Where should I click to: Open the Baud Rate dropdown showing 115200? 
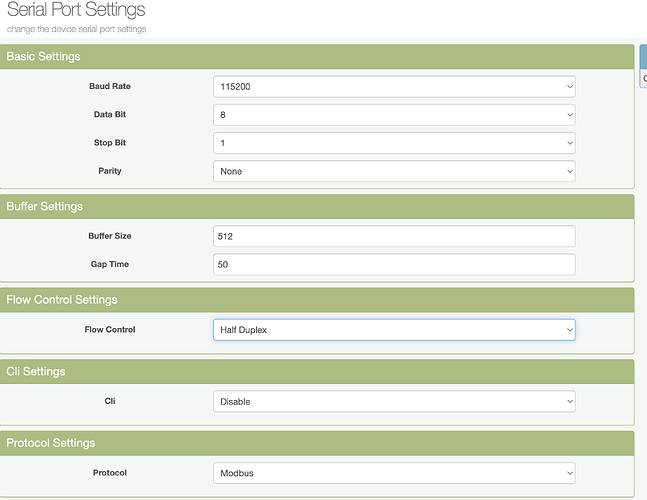(x=394, y=87)
